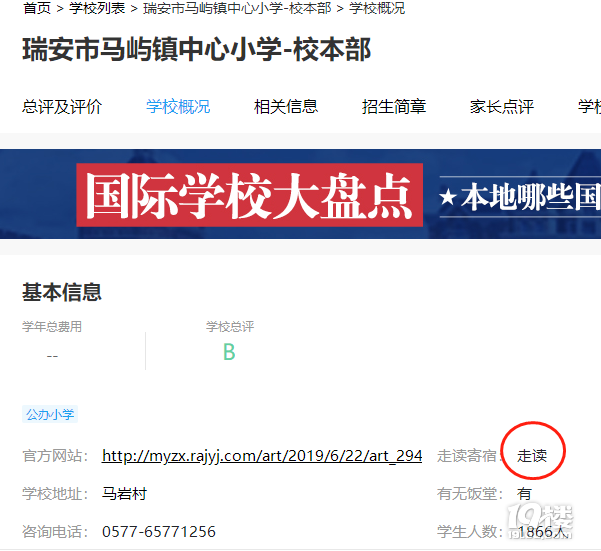601x551 pixels.
Task: Select the 学校概况 tab
Action: click(x=178, y=107)
